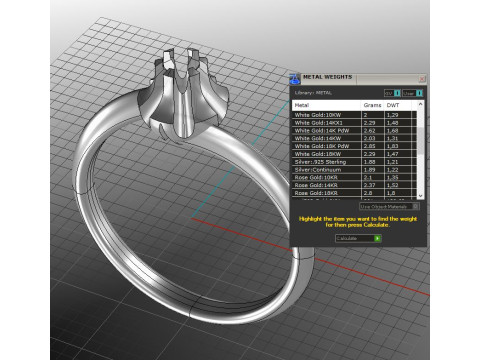
Task: Click the 1,52 DWT cell
Action: (398, 185)
